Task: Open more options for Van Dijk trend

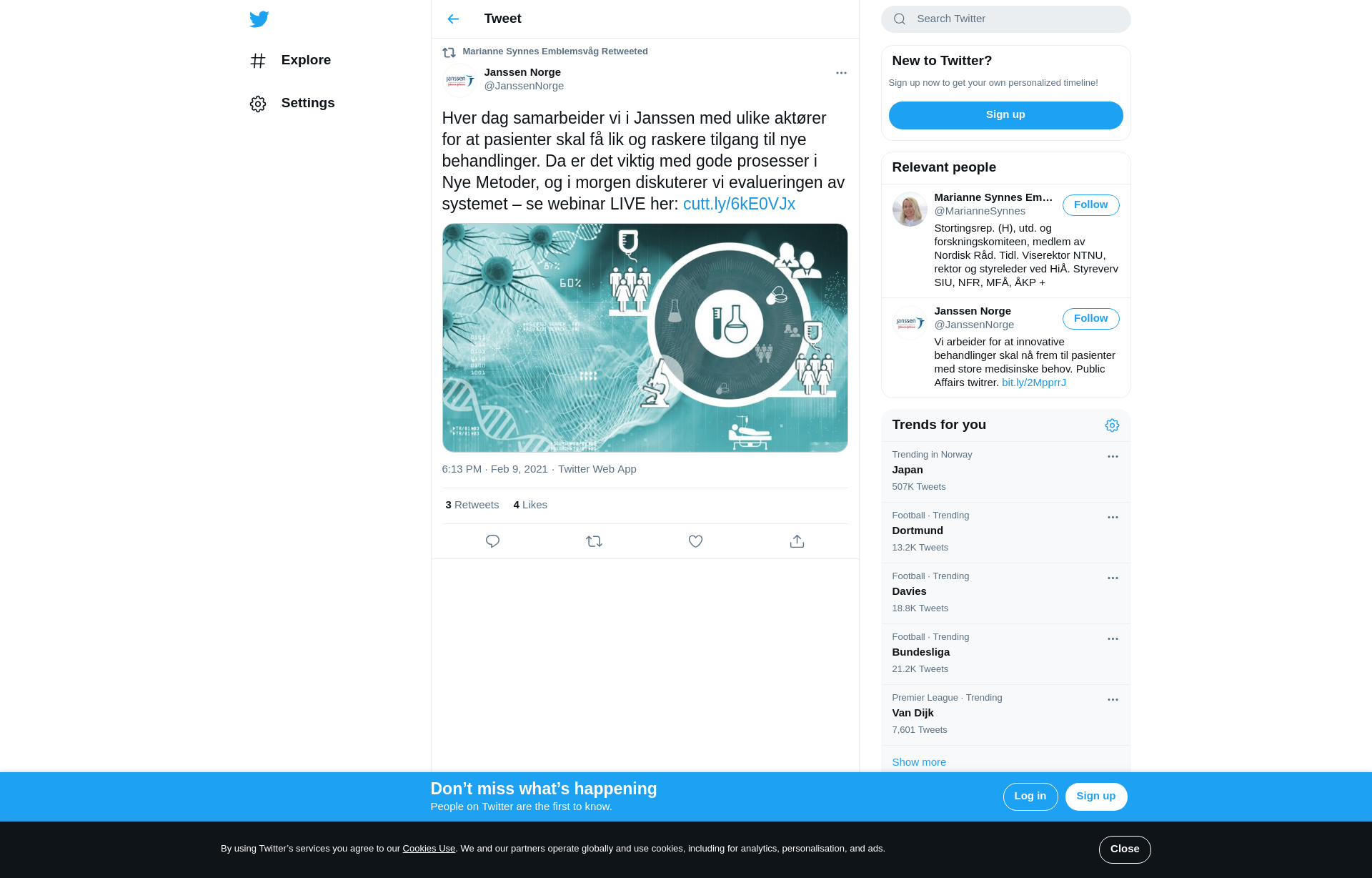Action: click(x=1113, y=699)
